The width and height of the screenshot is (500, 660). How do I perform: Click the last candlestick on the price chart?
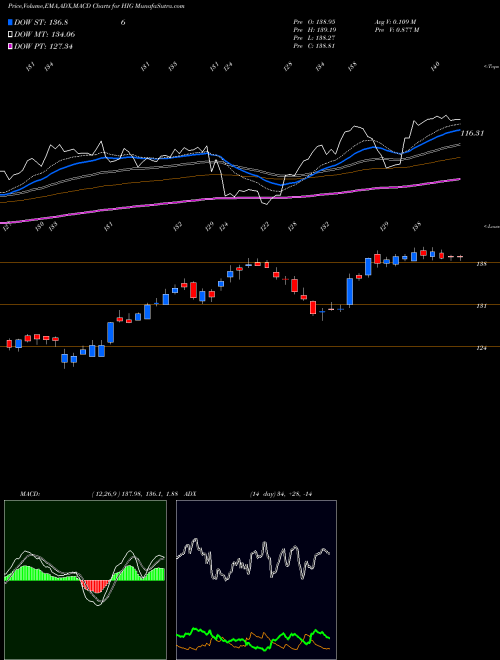tap(460, 257)
